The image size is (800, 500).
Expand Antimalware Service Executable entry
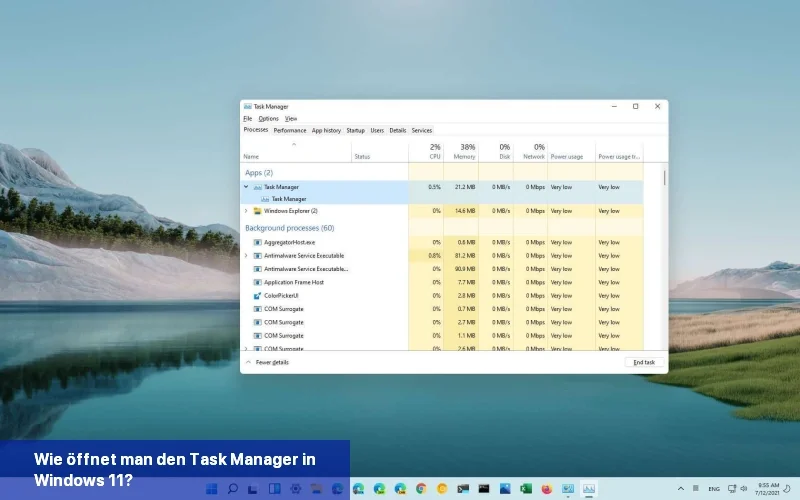point(246,255)
